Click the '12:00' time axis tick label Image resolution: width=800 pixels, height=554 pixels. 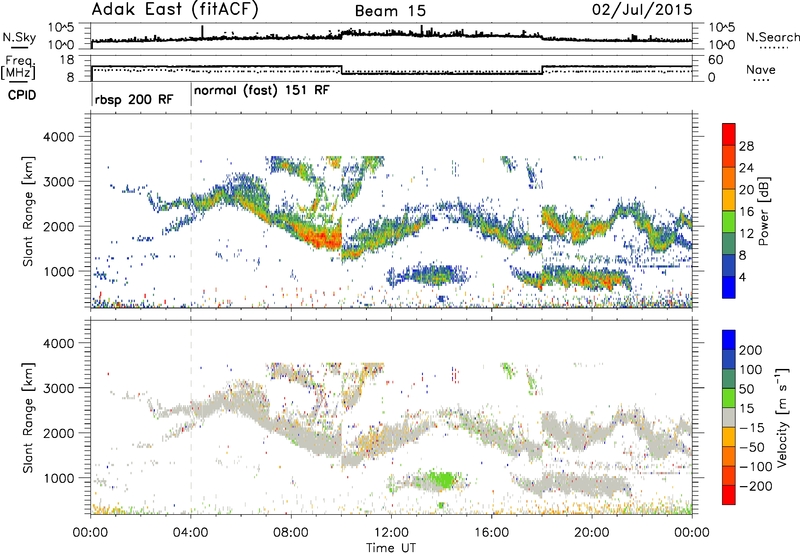pyautogui.click(x=391, y=533)
